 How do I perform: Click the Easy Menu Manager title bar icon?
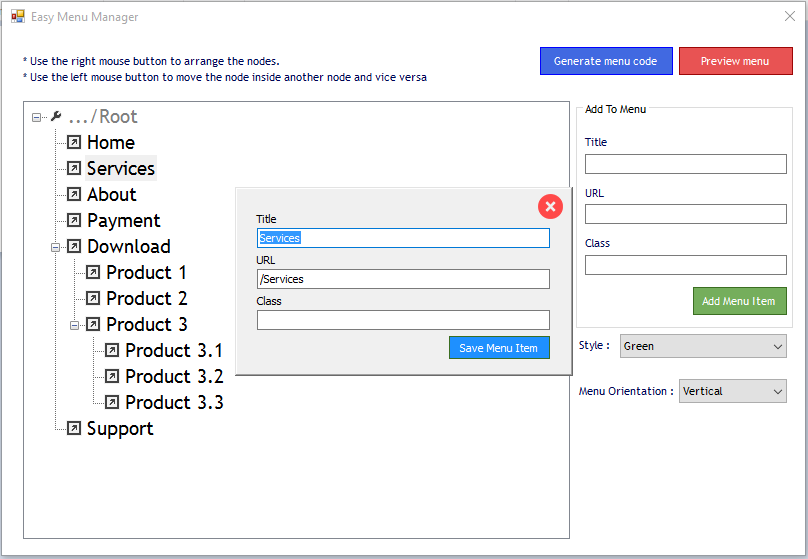click(x=18, y=16)
